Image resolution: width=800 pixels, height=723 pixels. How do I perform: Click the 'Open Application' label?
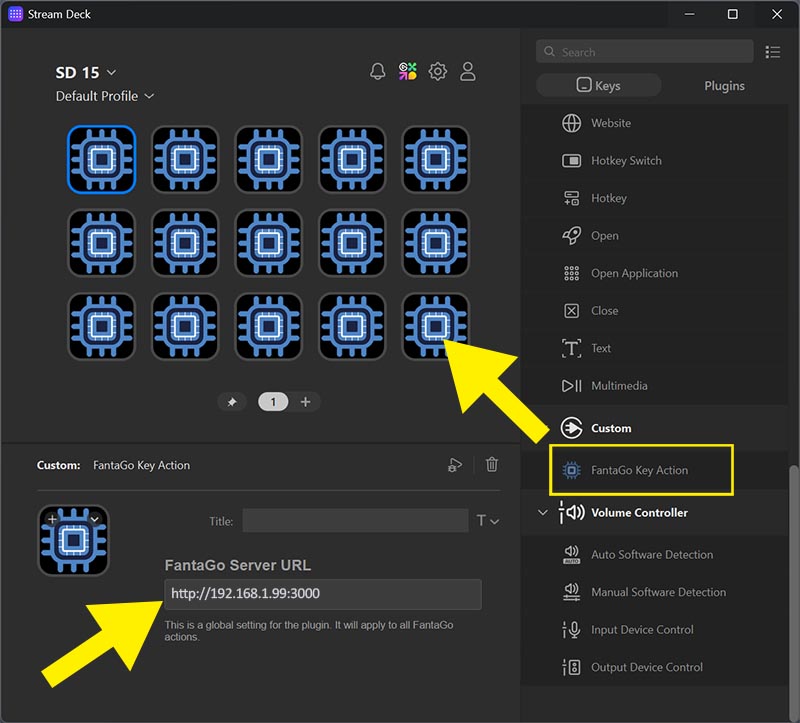coord(635,273)
